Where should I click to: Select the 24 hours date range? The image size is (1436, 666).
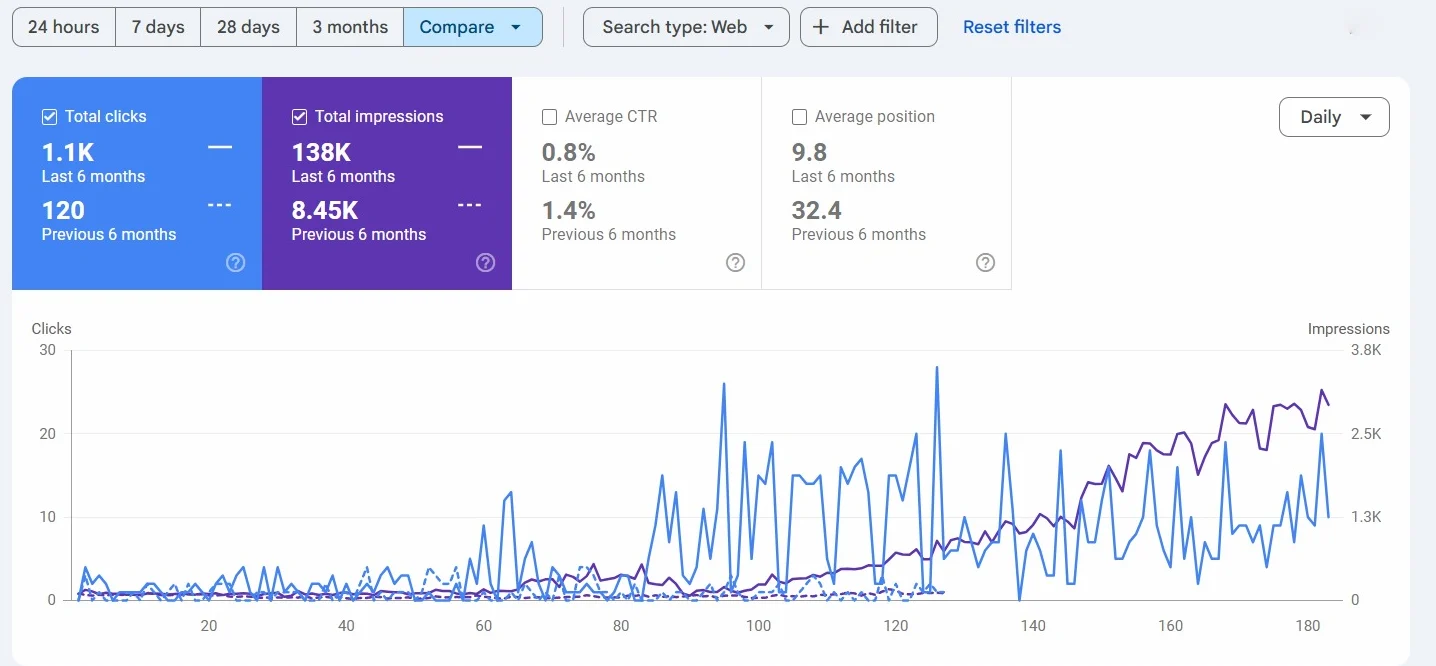[x=63, y=27]
